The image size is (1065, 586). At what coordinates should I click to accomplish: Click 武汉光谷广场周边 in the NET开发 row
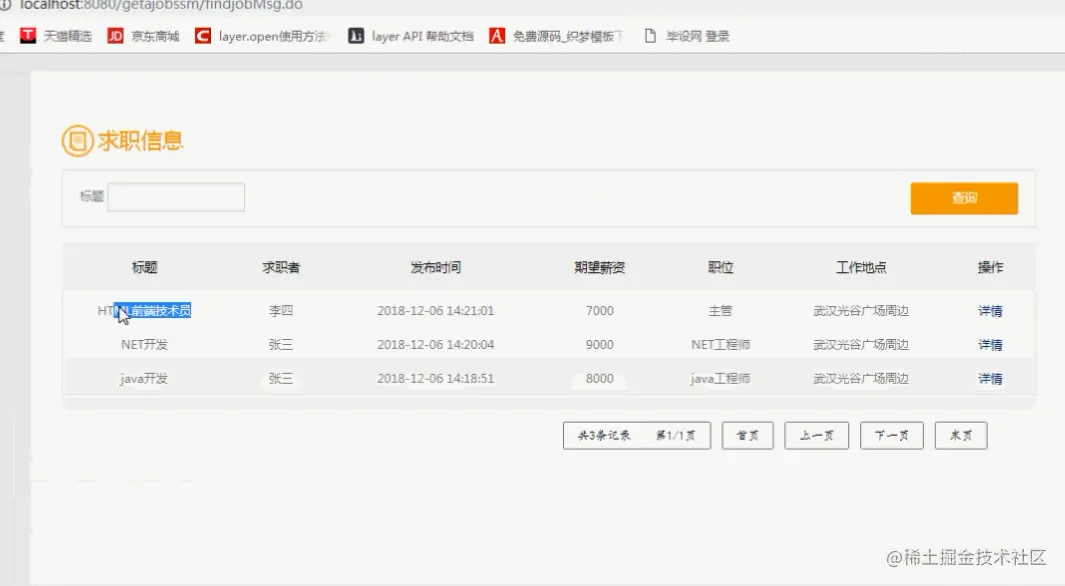(861, 345)
